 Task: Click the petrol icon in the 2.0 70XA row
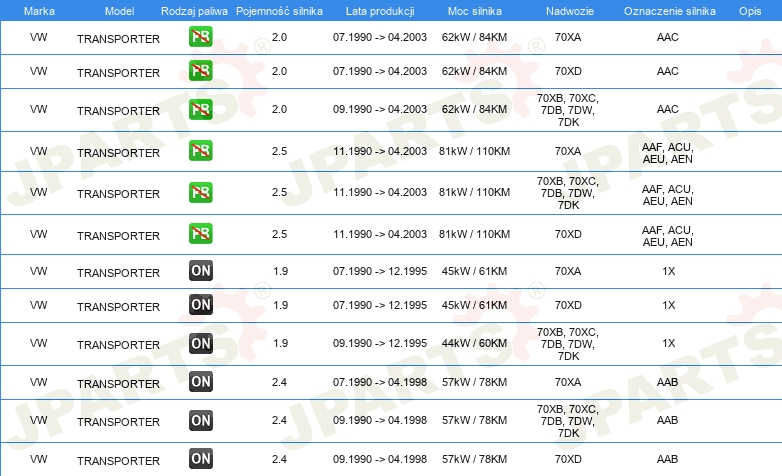(x=200, y=36)
